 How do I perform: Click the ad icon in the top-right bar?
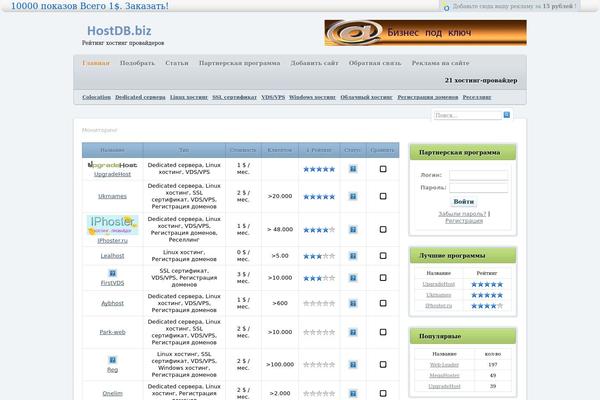446,7
